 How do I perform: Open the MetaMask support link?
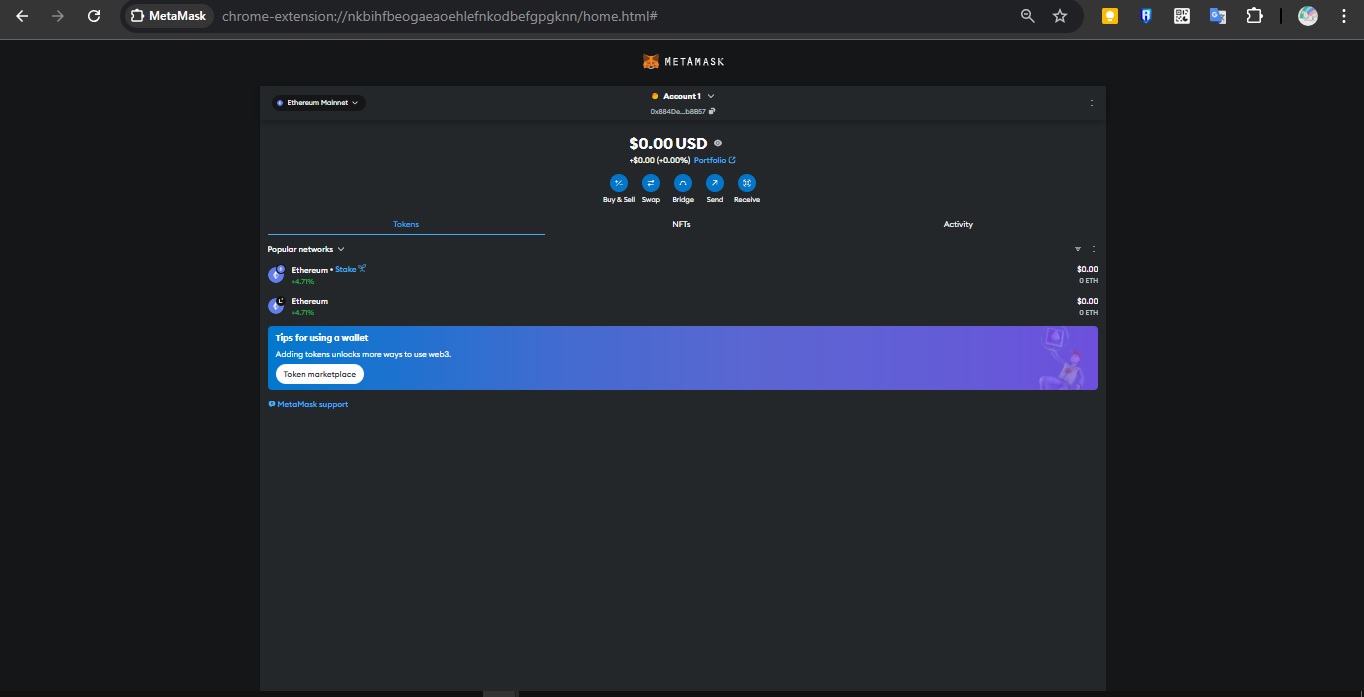(308, 405)
